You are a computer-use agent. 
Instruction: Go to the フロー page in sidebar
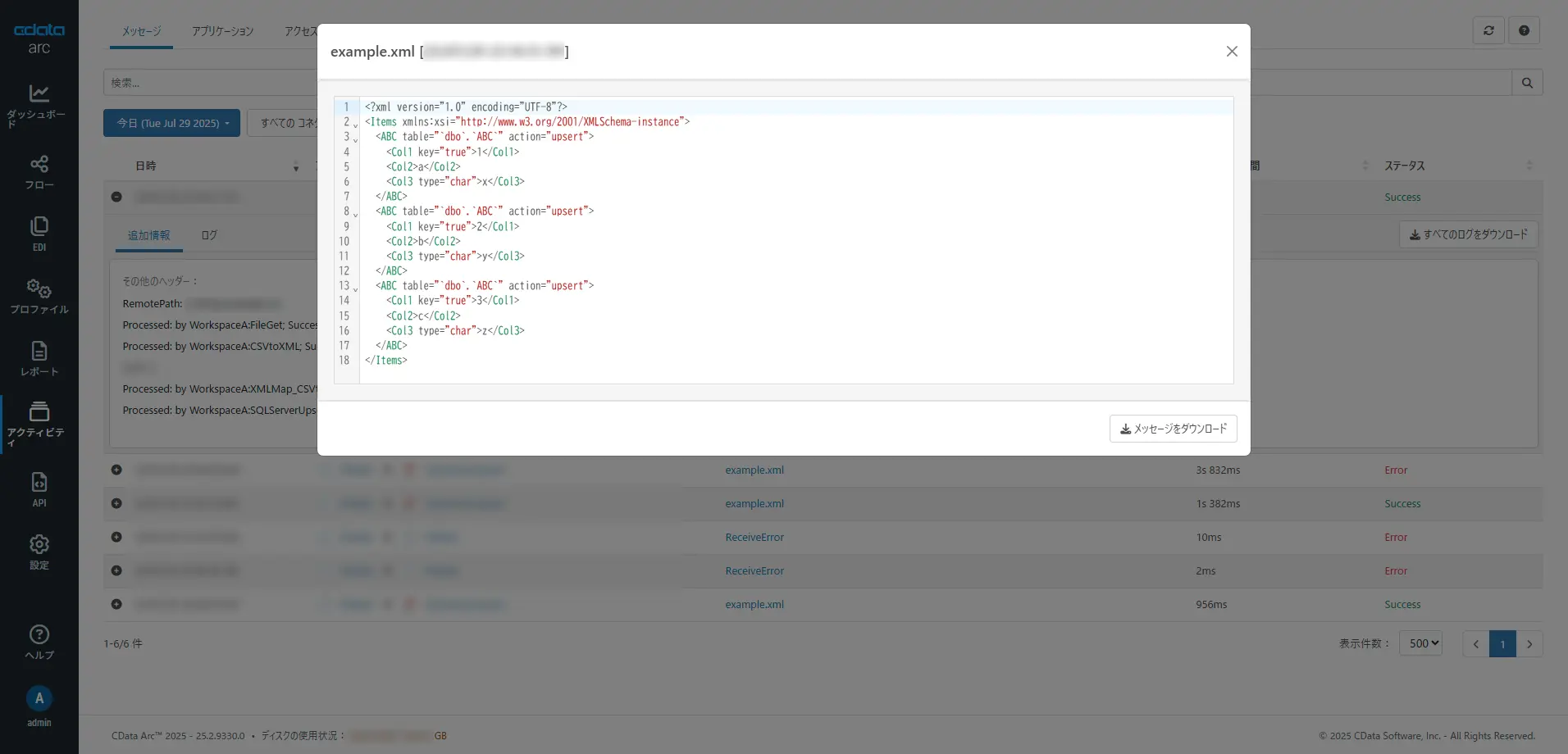tap(39, 172)
